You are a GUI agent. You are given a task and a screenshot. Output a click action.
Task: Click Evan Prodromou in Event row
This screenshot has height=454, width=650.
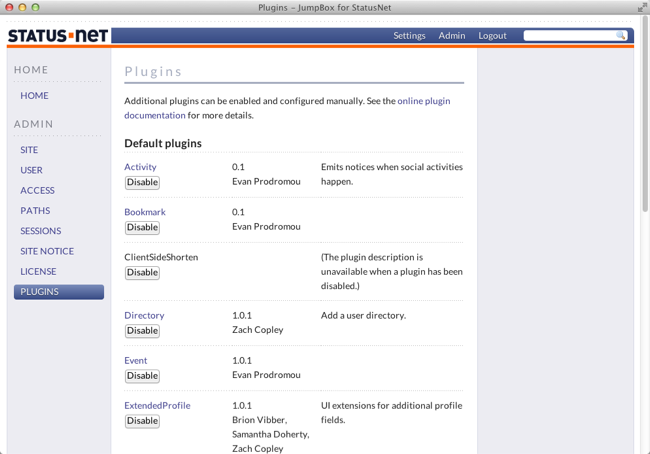266,375
